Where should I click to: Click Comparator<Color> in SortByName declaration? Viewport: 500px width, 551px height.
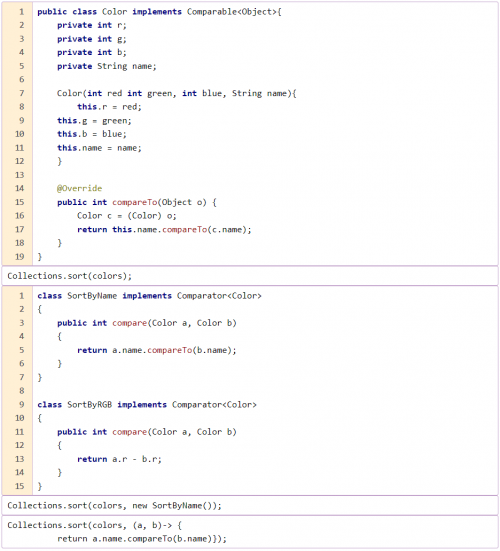219,296
